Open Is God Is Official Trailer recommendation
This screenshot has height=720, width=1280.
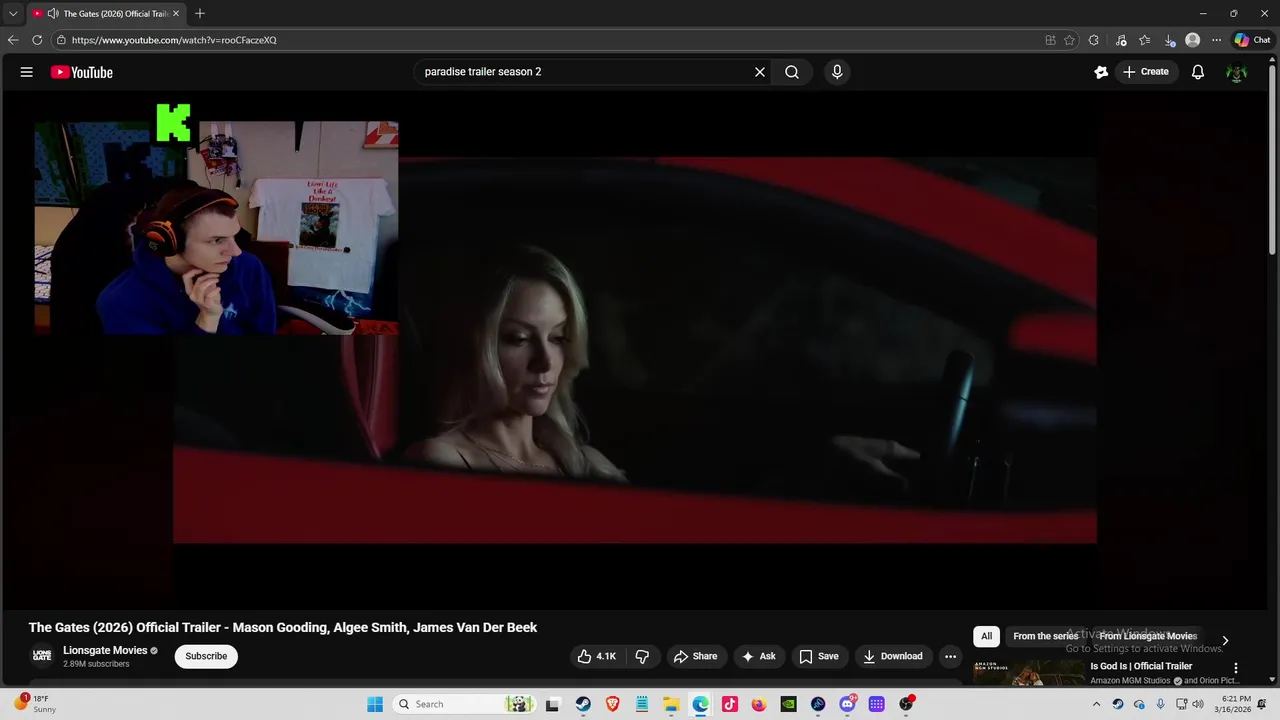coord(1141,666)
